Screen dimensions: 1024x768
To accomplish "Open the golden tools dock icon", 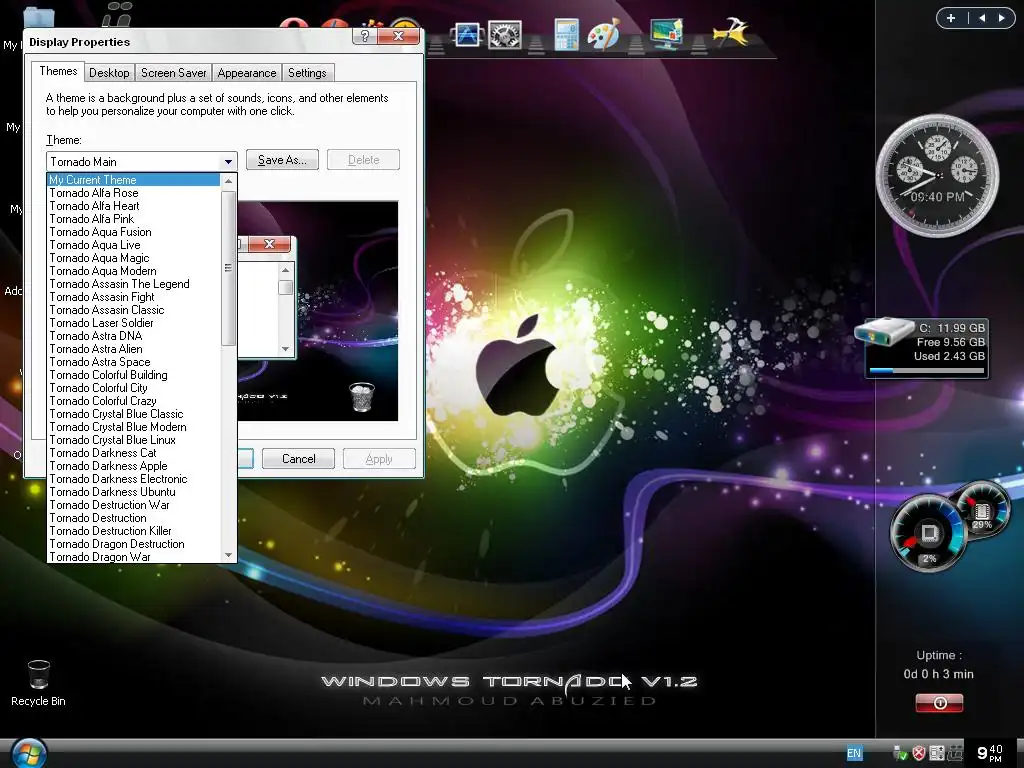I will [731, 32].
